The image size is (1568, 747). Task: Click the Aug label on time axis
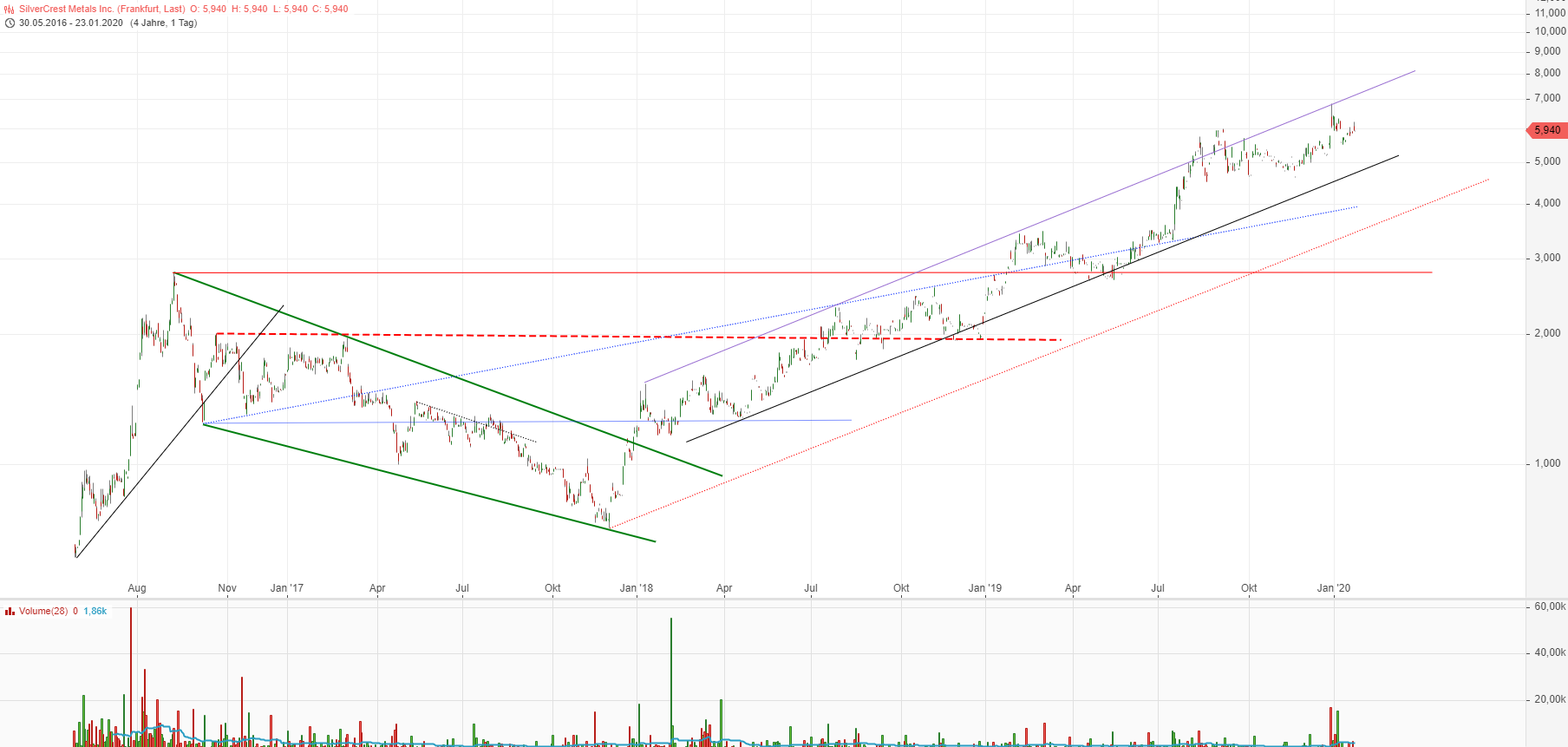click(x=137, y=588)
